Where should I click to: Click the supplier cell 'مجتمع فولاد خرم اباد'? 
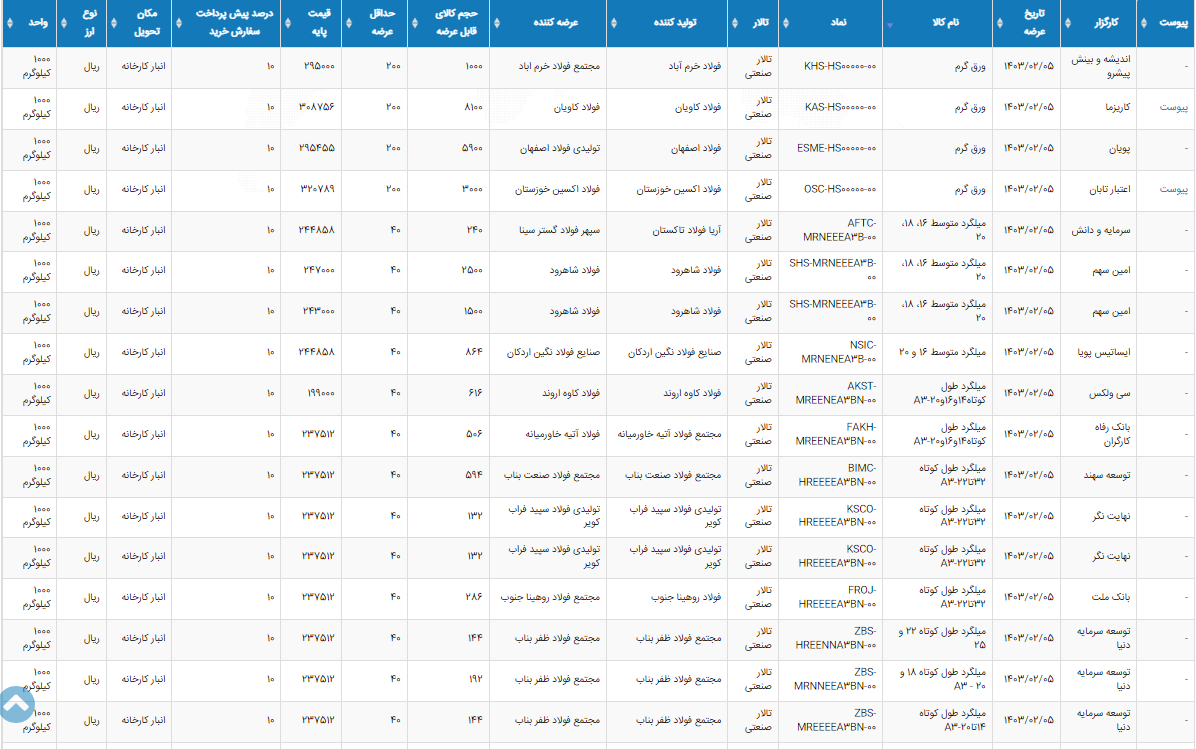[x=559, y=66]
